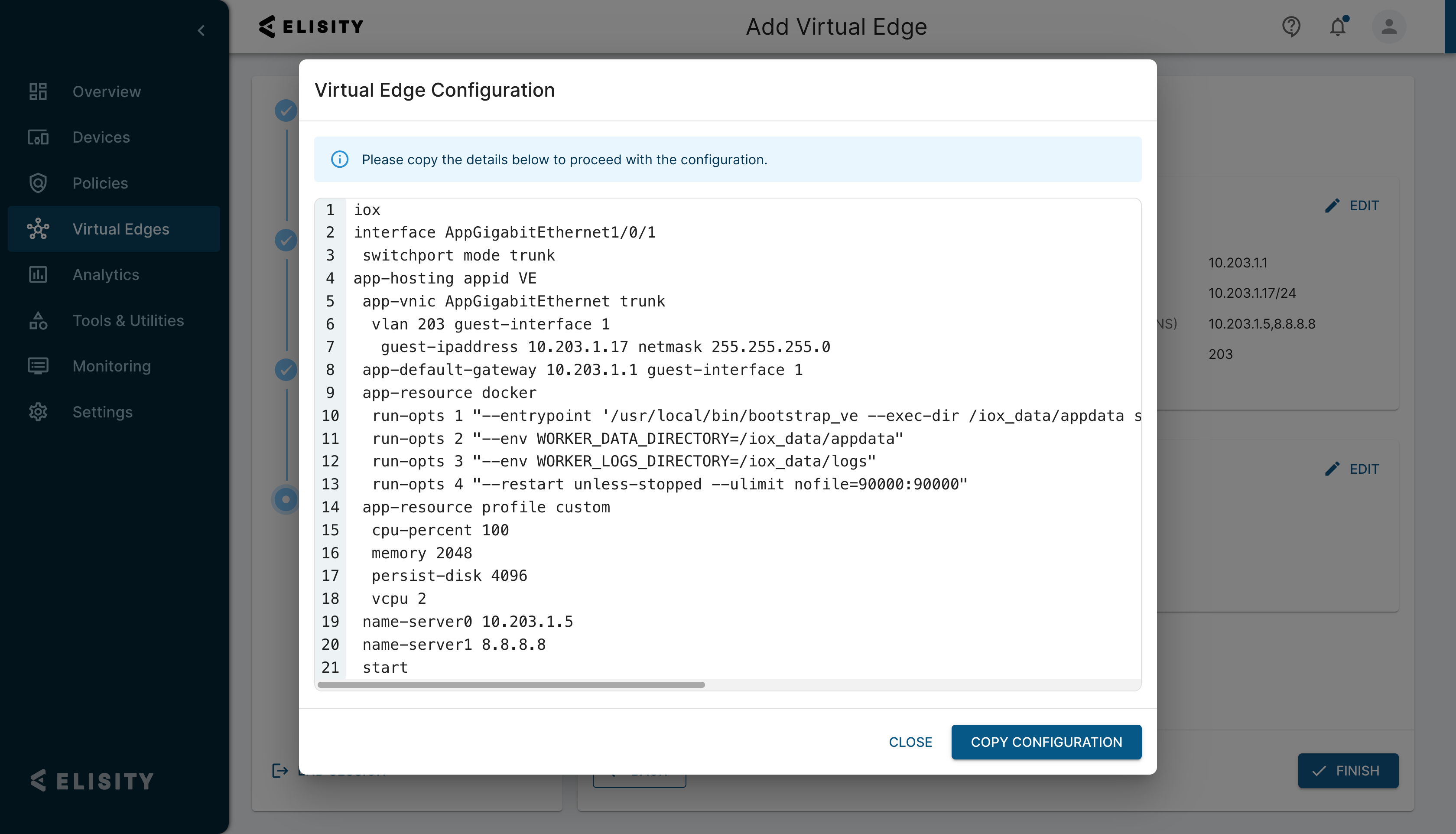
Task: Click the Monitoring sidebar icon
Action: point(38,366)
